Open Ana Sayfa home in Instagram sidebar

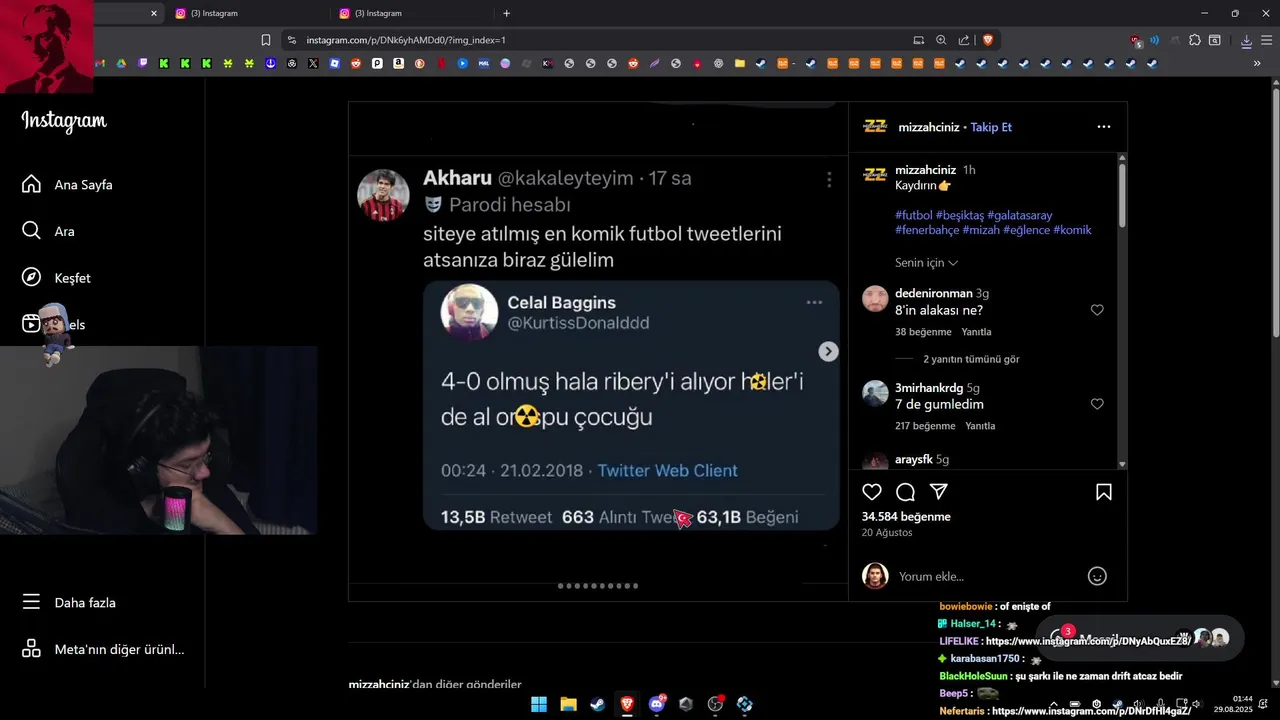(x=68, y=185)
